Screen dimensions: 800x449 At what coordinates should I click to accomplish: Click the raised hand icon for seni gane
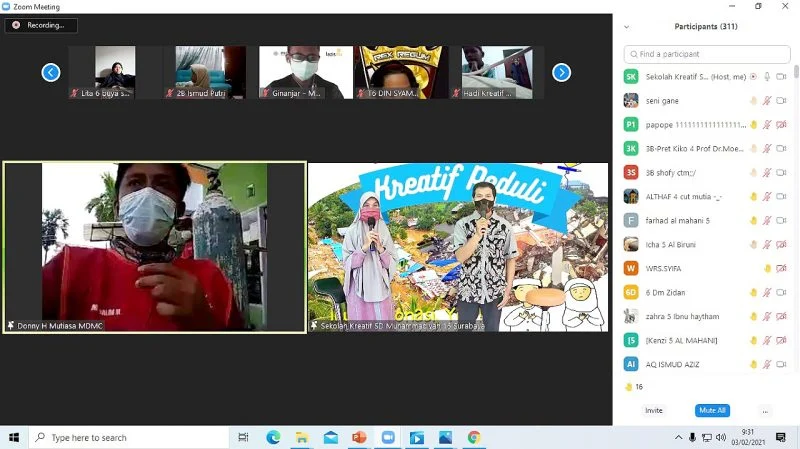coord(753,100)
